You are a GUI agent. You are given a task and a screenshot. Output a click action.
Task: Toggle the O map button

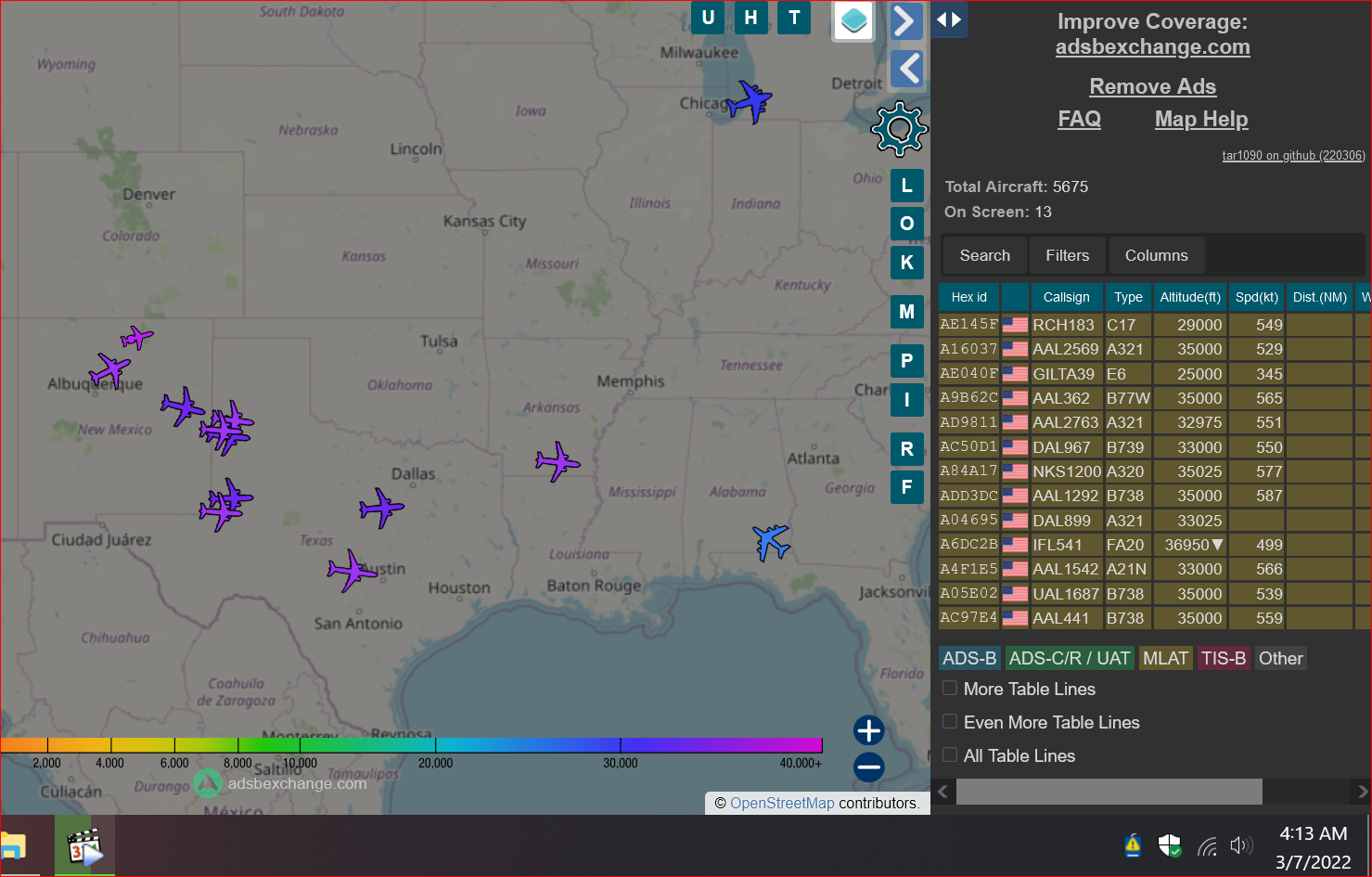(907, 224)
